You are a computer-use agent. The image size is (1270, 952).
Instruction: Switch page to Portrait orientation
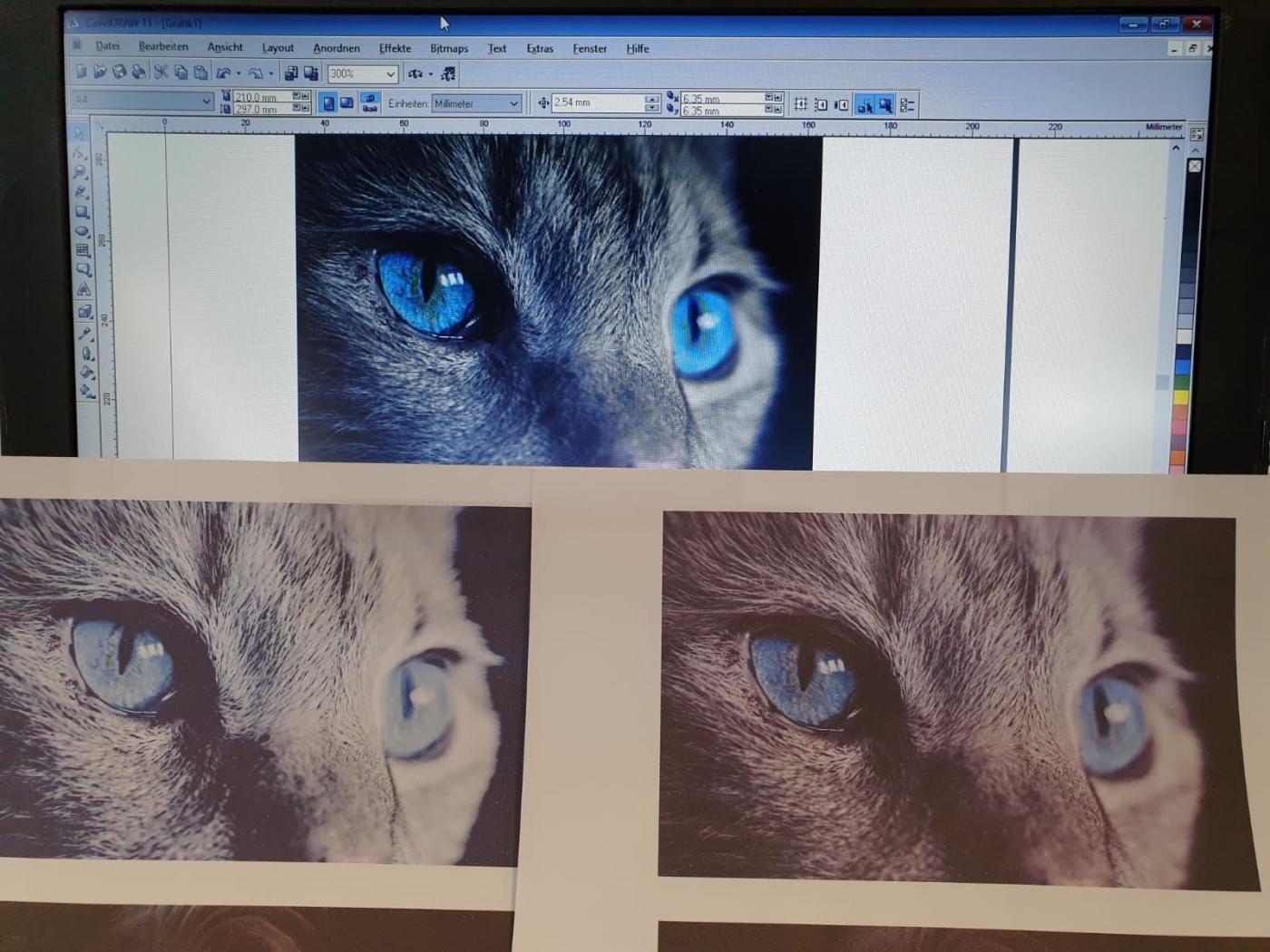click(328, 102)
